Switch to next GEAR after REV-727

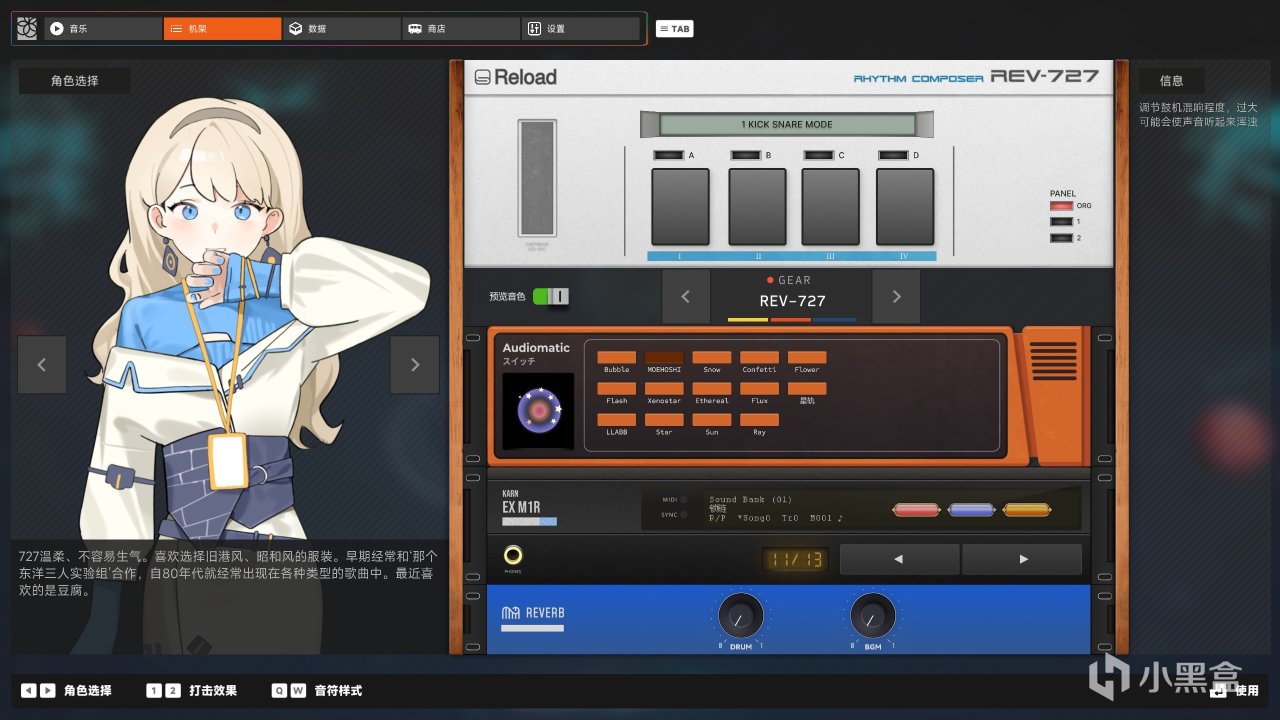pyautogui.click(x=896, y=296)
